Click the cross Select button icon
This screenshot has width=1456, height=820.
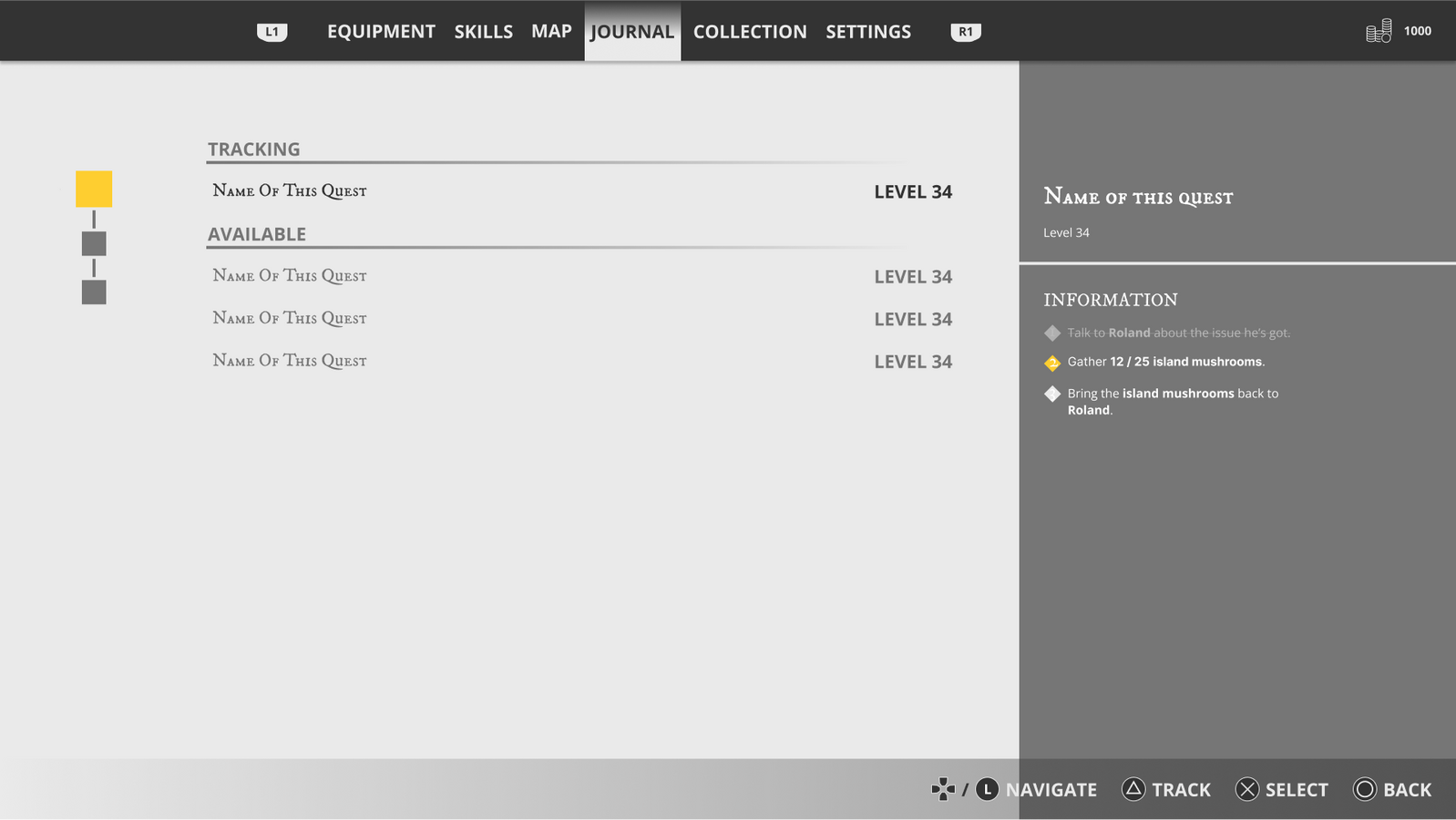[1246, 789]
